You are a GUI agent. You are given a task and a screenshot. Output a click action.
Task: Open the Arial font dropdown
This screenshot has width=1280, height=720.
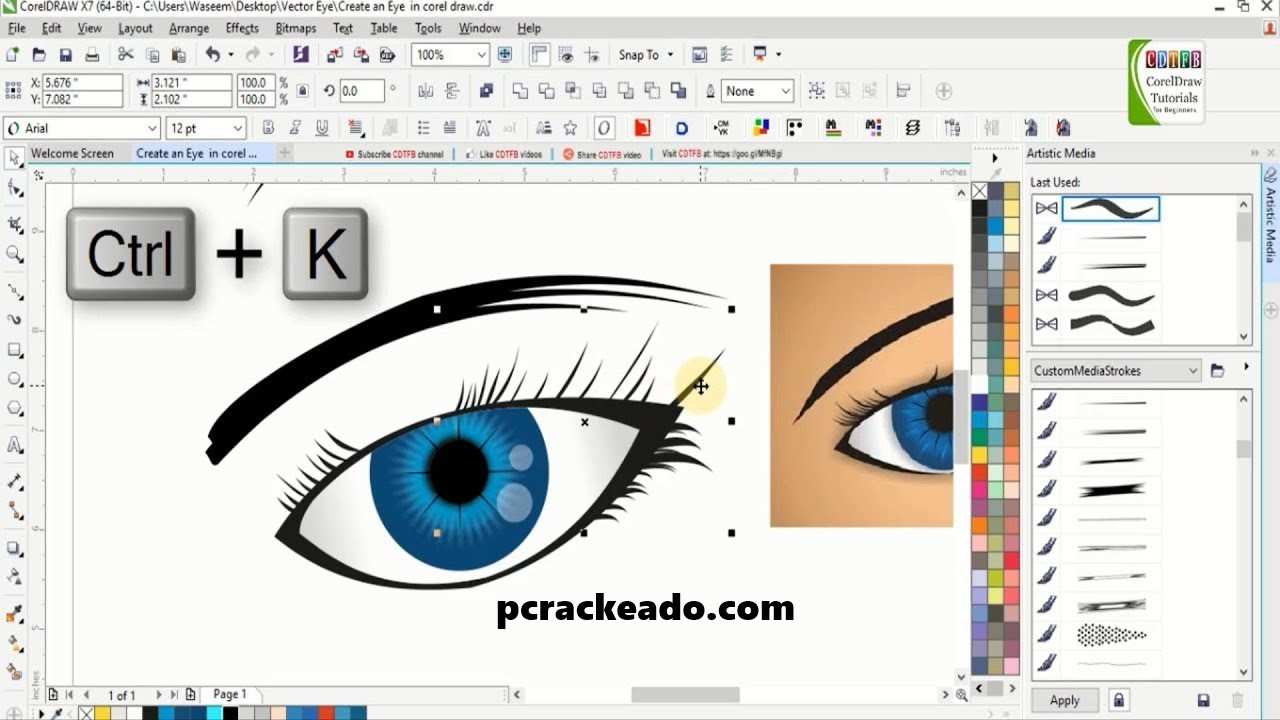click(x=152, y=128)
